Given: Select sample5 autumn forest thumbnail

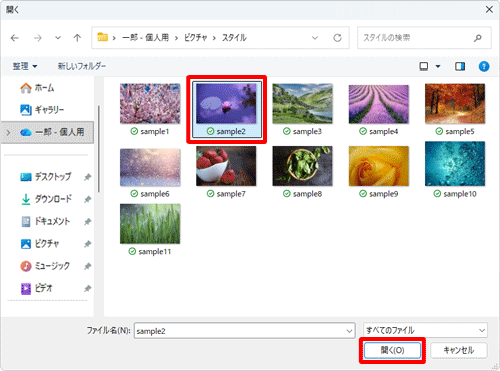Looking at the screenshot, I should click(455, 104).
